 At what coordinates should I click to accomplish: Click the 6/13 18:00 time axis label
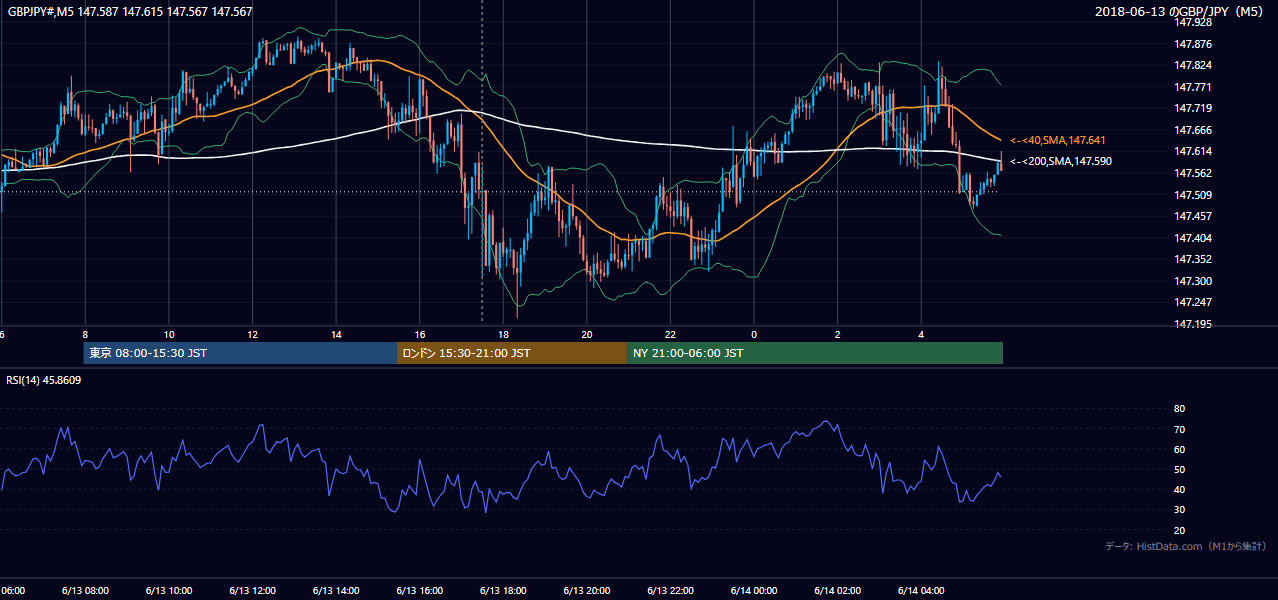click(x=503, y=590)
